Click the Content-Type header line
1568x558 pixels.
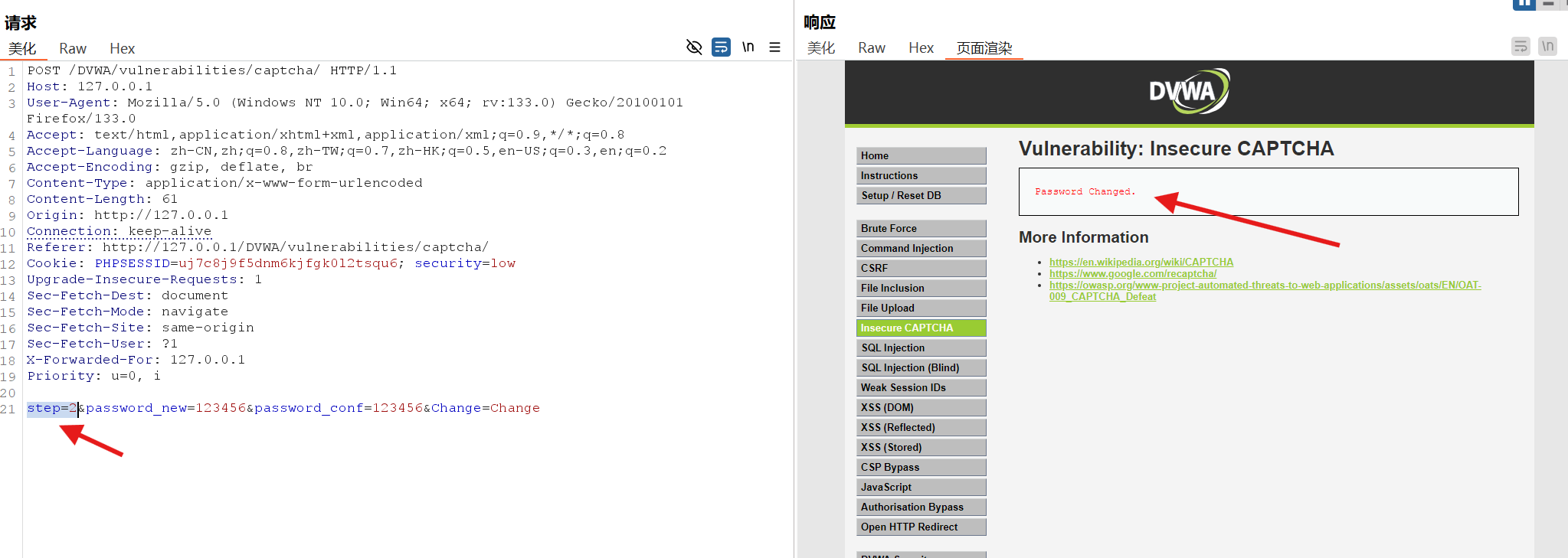point(224,183)
